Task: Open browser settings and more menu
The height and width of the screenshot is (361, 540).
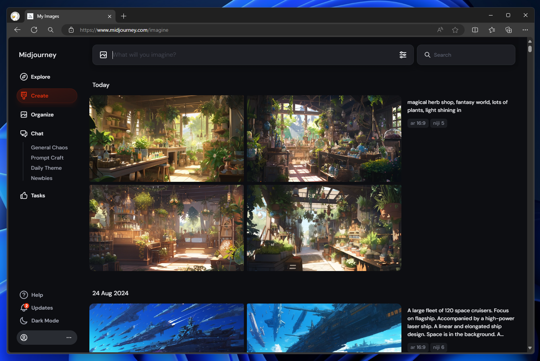Action: click(525, 30)
